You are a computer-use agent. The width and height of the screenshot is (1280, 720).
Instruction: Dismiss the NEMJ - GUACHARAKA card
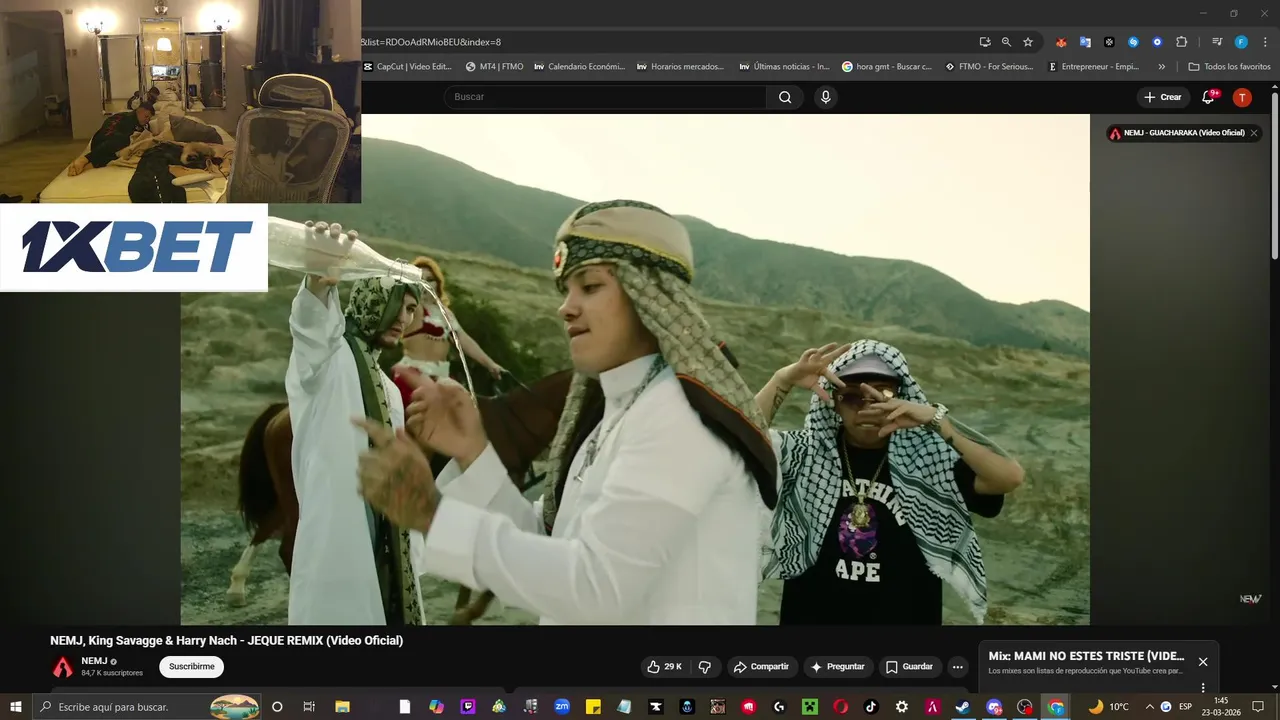[x=1254, y=133]
